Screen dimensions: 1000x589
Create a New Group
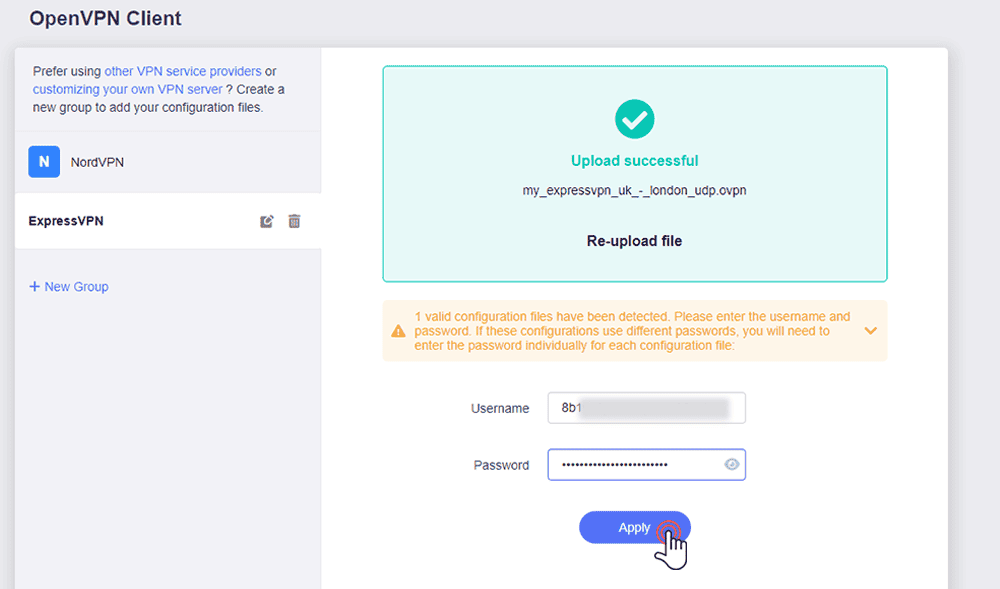pos(69,287)
